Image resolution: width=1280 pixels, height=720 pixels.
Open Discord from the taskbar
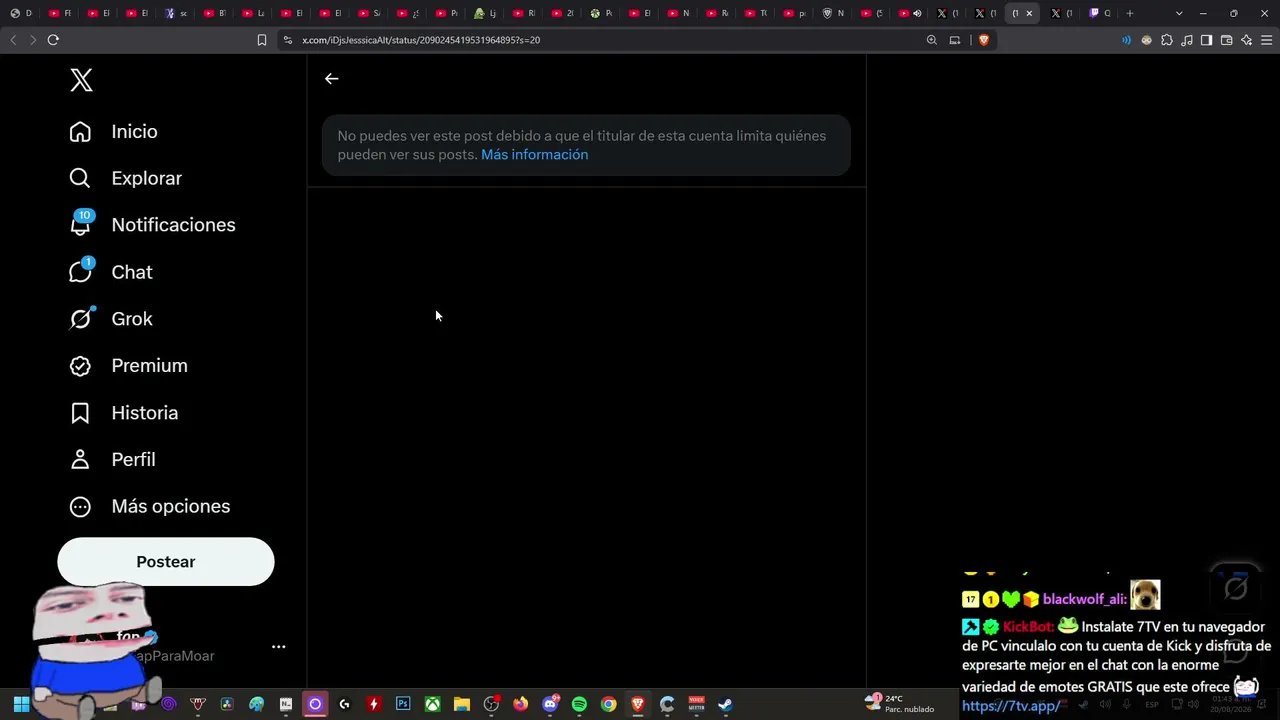550,704
